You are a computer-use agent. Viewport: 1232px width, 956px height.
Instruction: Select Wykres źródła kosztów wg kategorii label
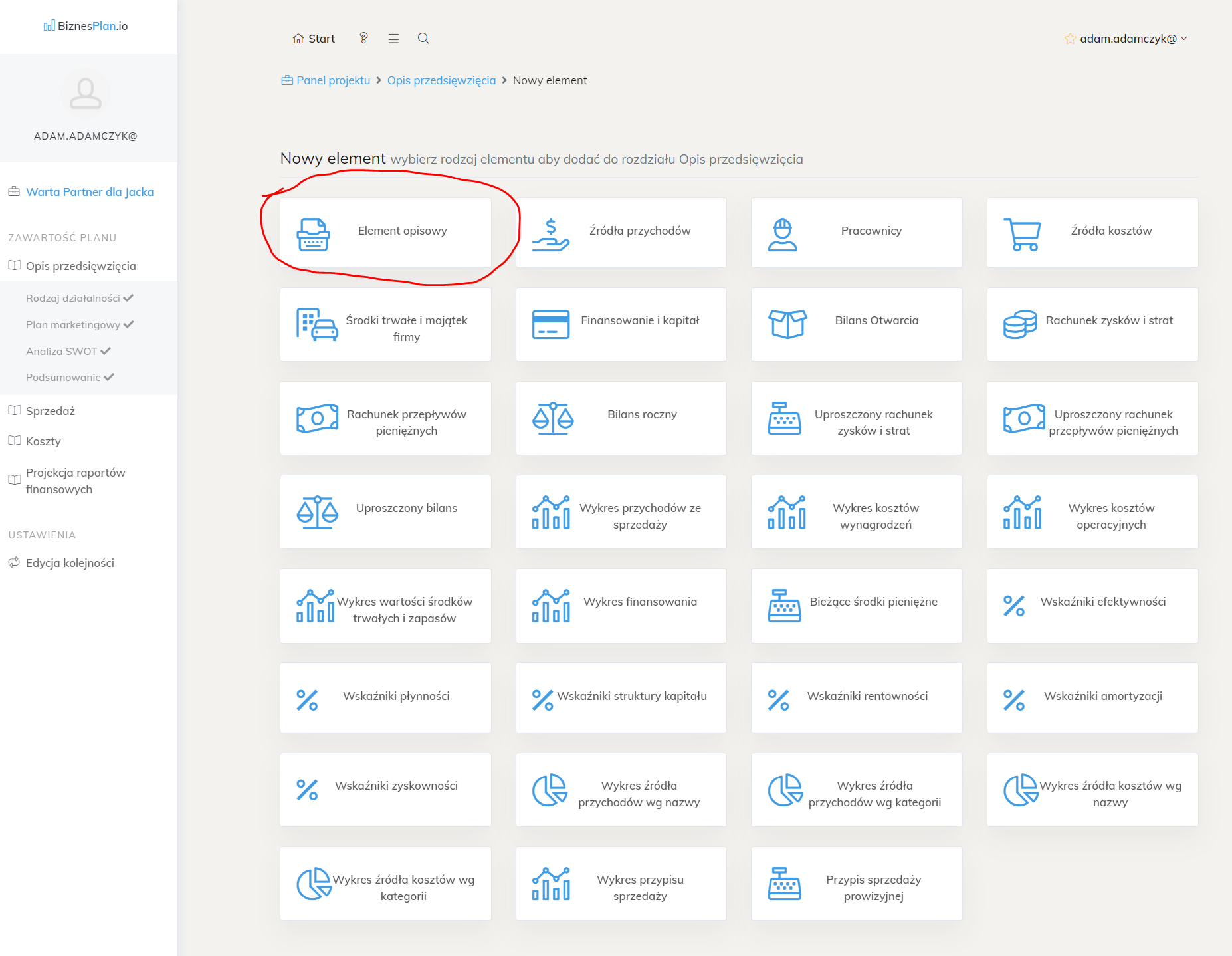point(403,888)
